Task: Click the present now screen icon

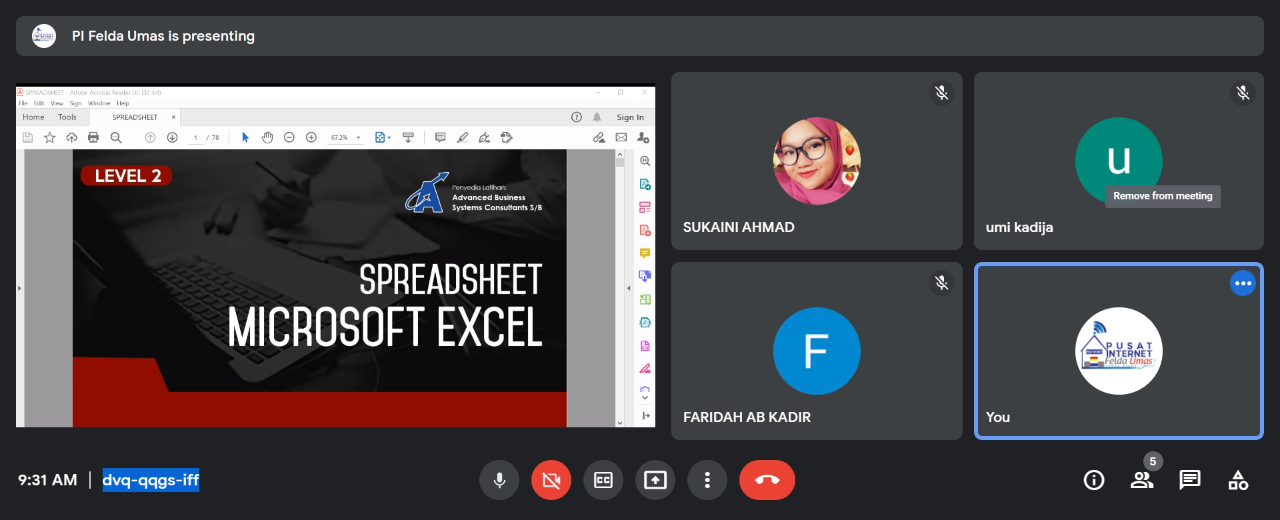Action: 655,480
